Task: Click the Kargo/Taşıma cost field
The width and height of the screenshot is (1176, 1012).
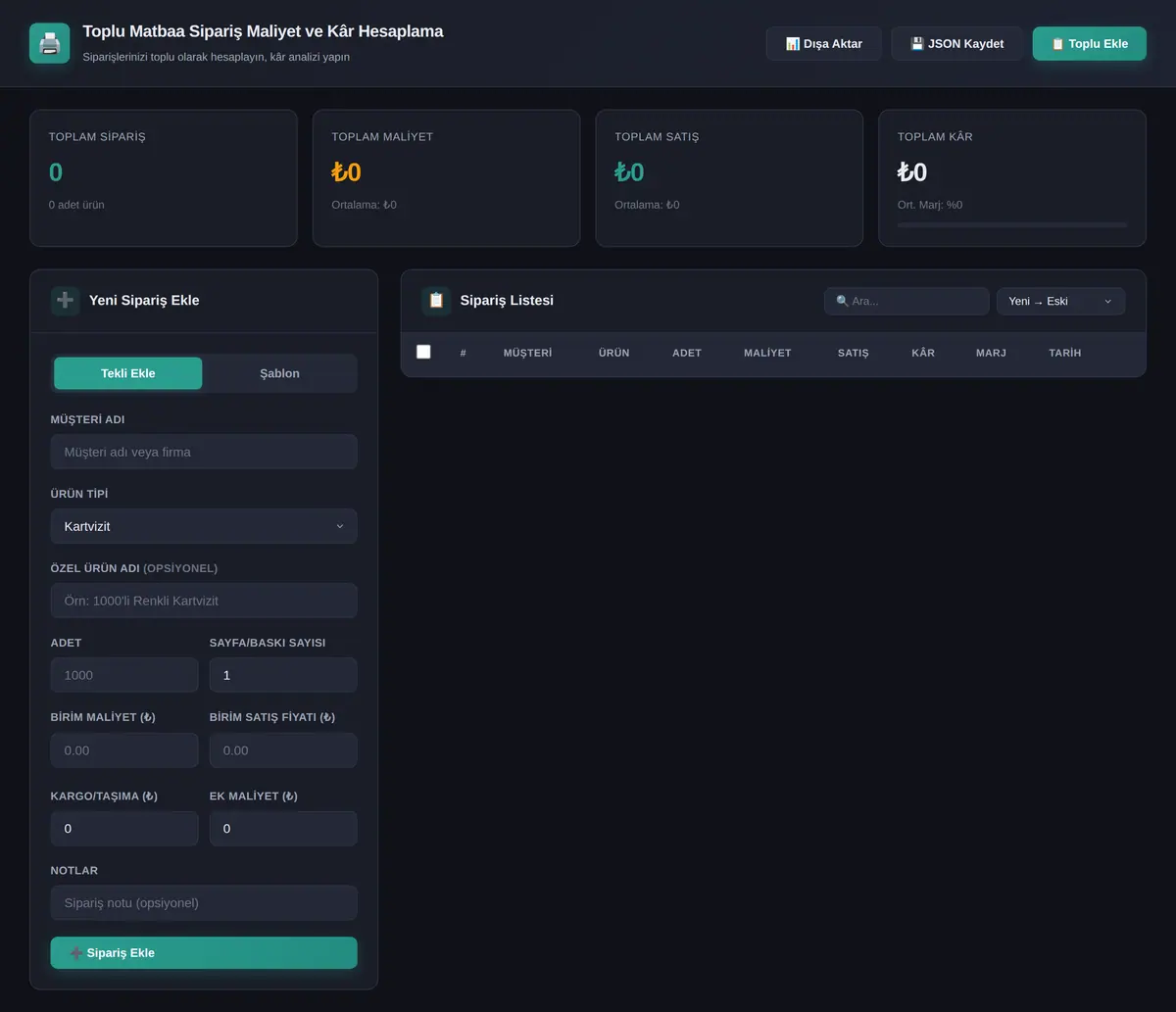Action: click(124, 829)
